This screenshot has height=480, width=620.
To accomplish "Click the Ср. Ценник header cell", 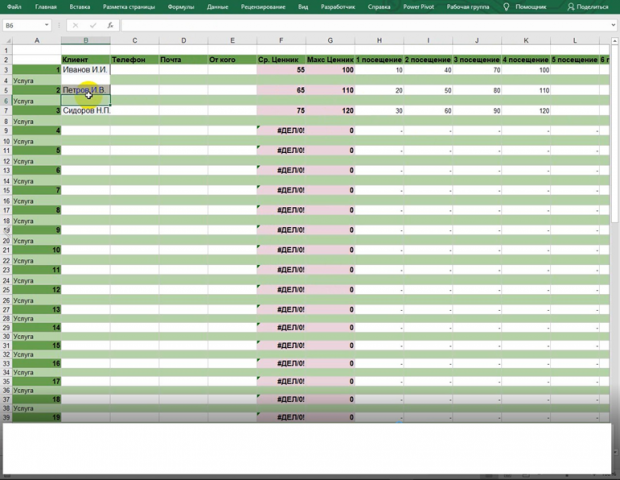I will coord(281,60).
